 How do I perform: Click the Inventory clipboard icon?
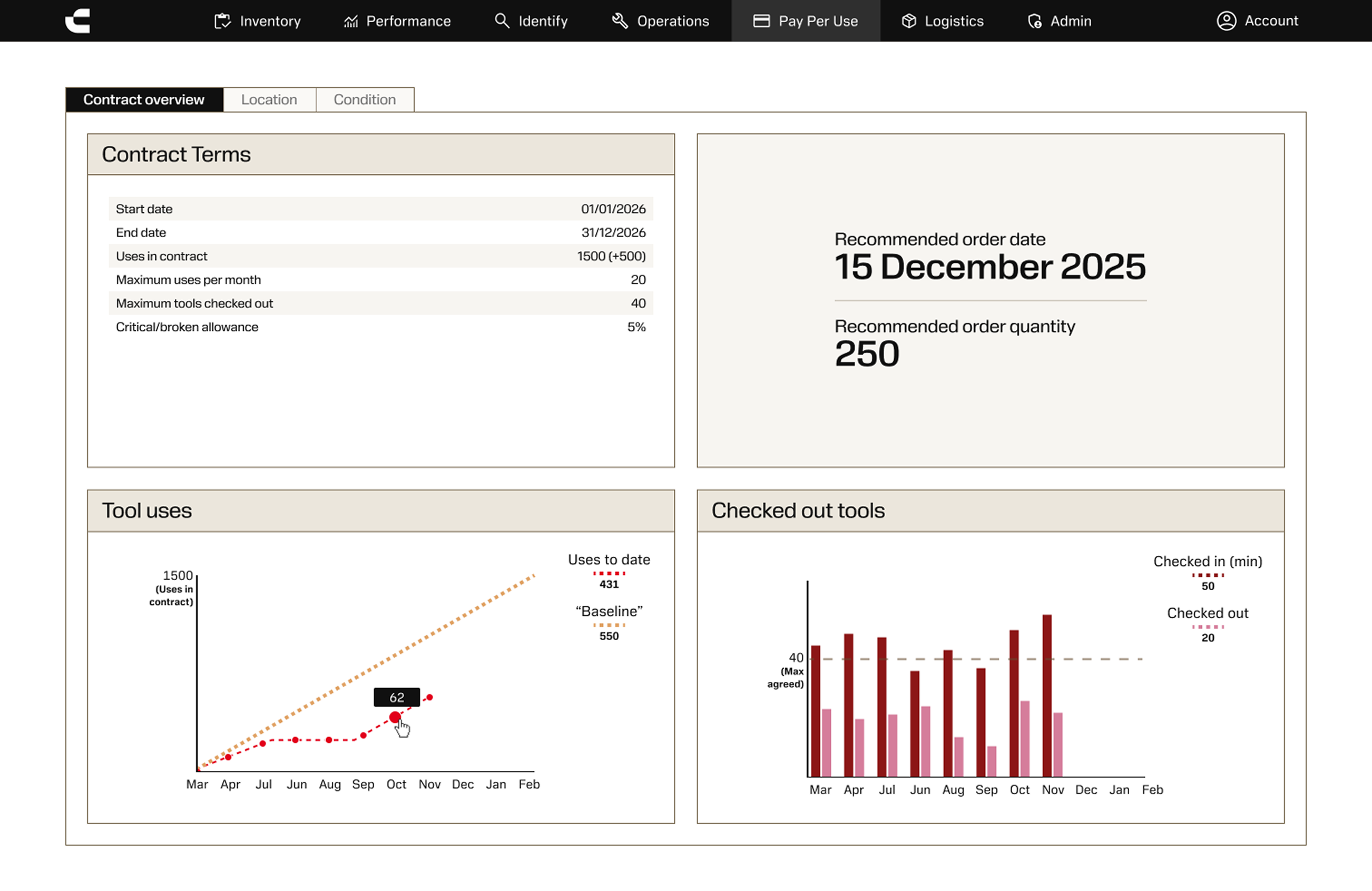pyautogui.click(x=222, y=21)
